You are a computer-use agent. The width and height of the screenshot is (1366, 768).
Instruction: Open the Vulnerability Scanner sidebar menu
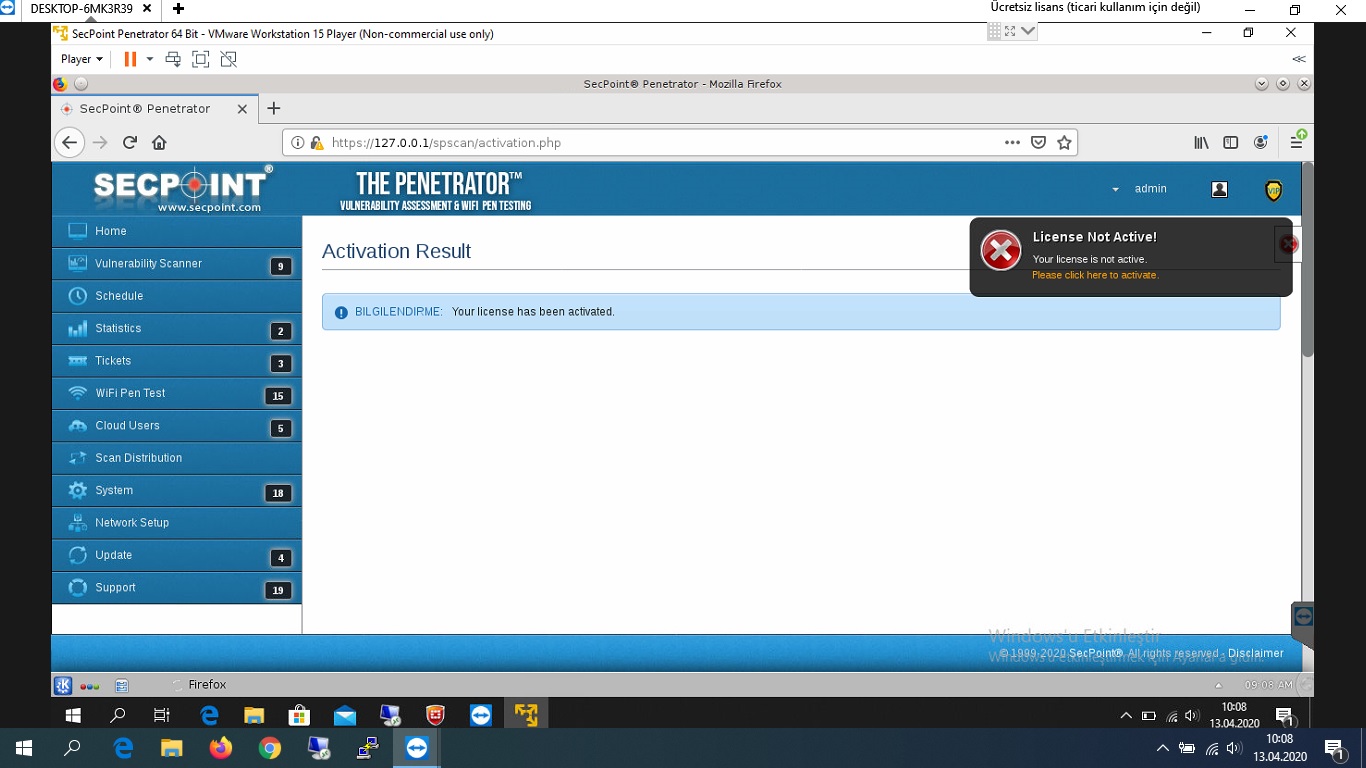click(148, 264)
